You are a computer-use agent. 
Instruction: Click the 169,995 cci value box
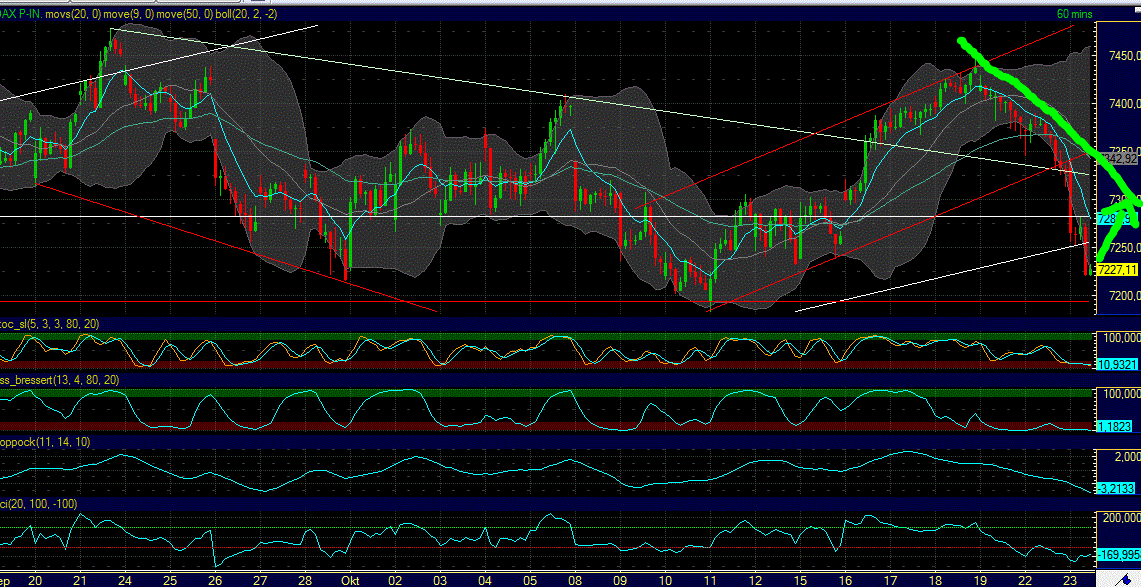(x=1117, y=552)
